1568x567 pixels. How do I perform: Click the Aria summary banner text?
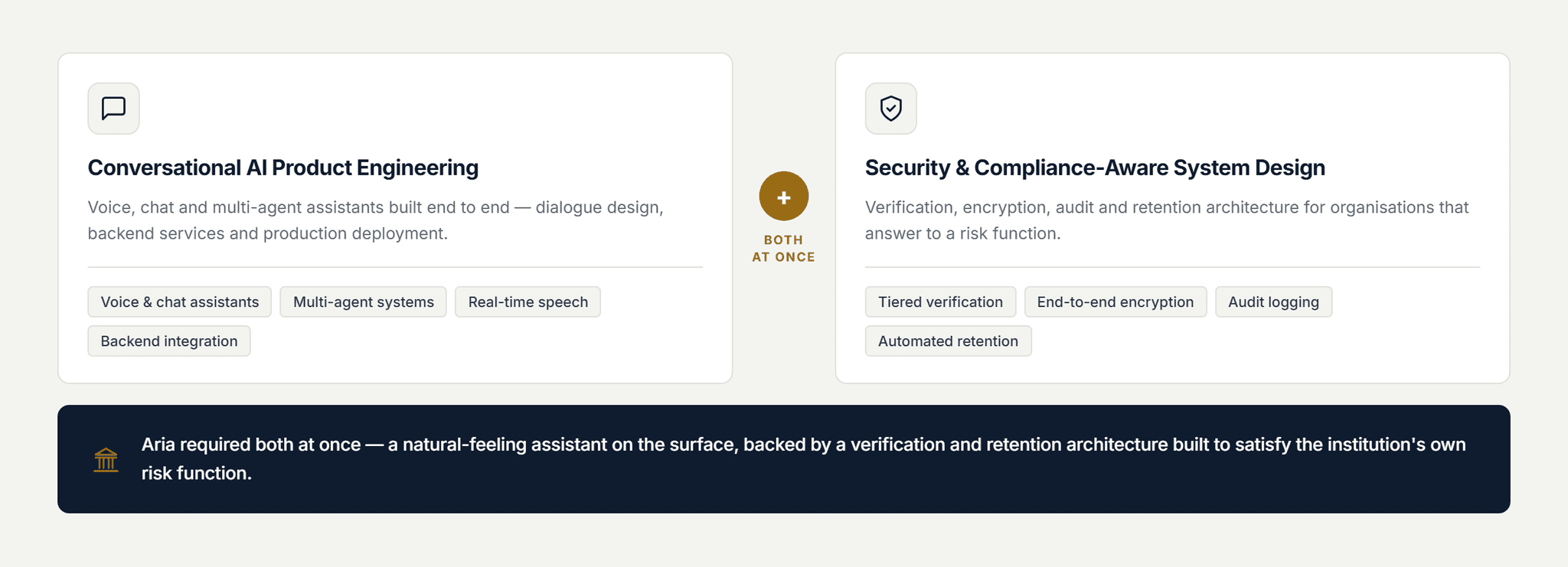(804, 459)
